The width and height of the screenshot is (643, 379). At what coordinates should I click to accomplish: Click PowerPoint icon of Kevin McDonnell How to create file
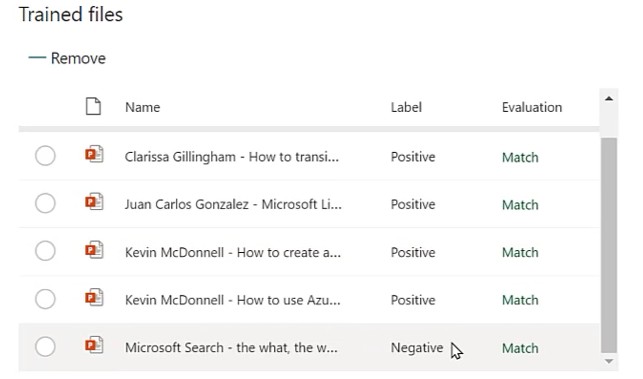click(x=94, y=250)
